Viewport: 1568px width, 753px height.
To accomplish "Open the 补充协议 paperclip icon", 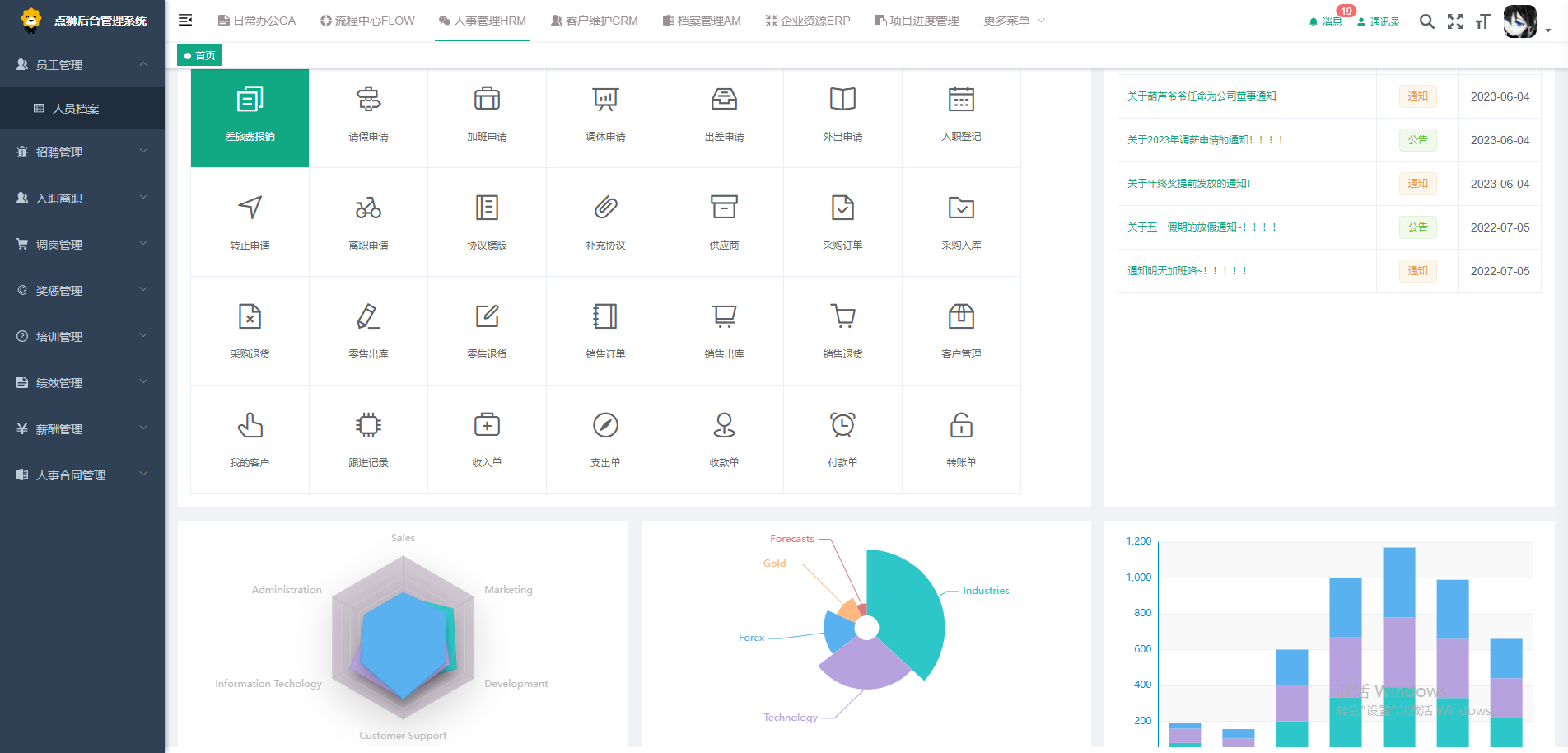I will (x=605, y=208).
